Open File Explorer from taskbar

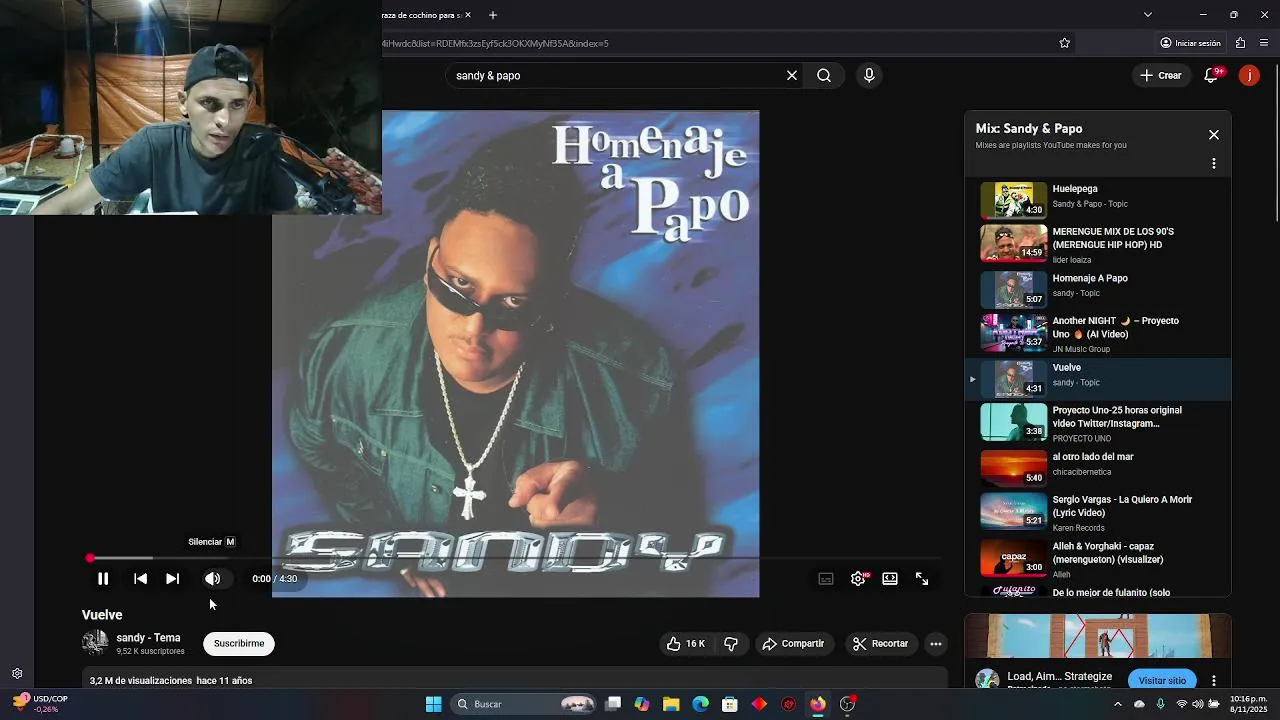(x=671, y=704)
